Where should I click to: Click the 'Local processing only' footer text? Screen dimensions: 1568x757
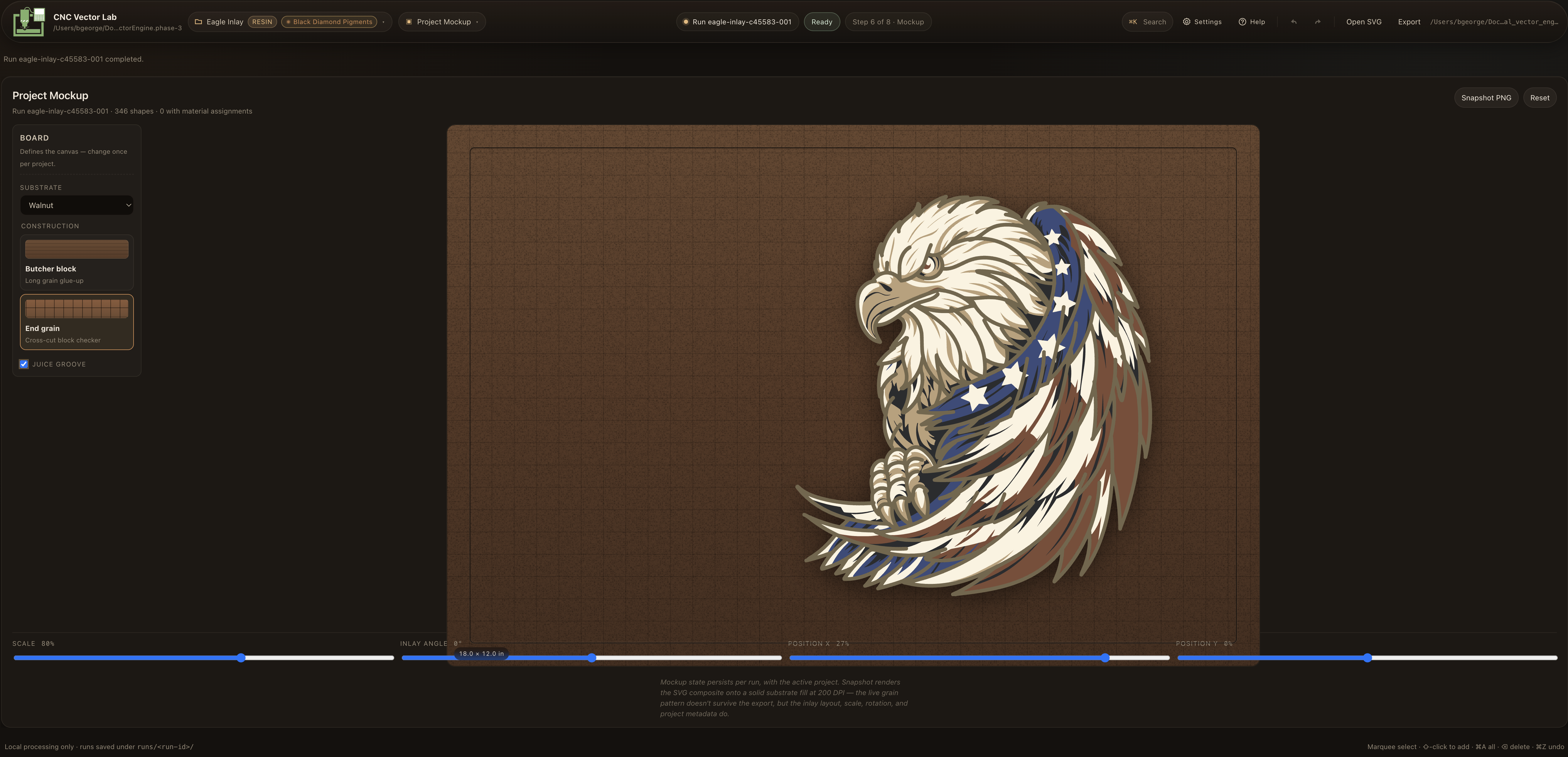[99, 747]
